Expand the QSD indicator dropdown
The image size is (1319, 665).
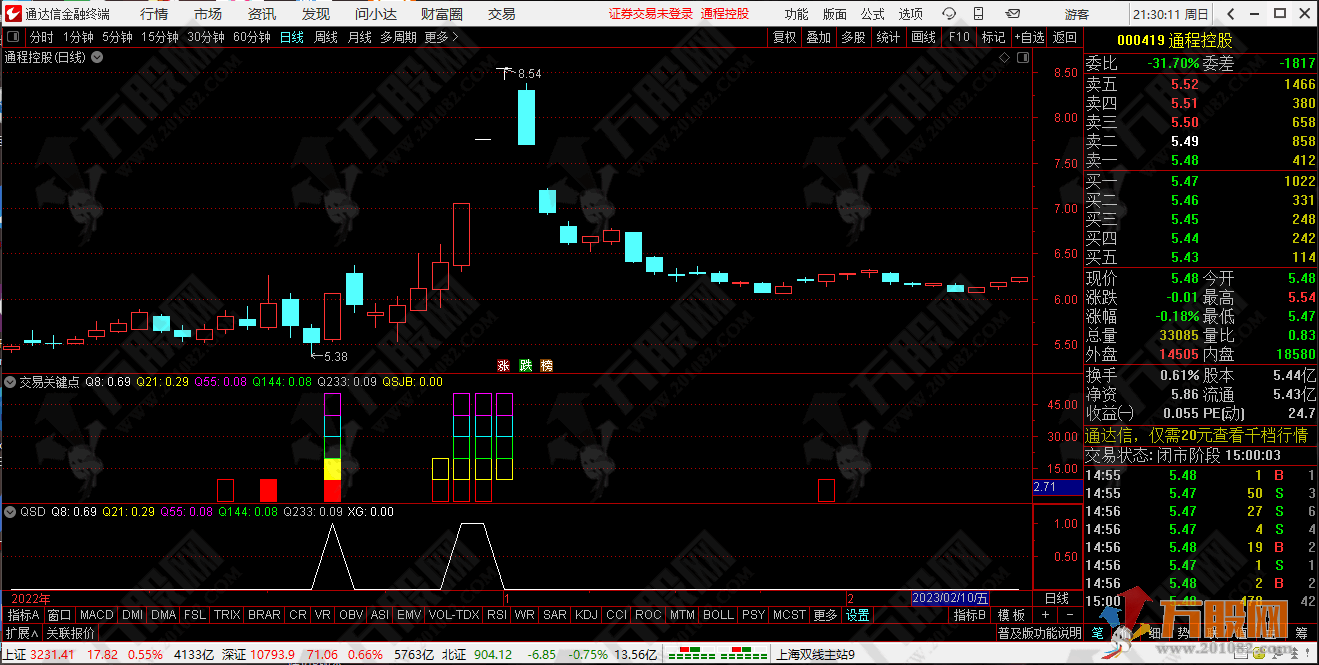(x=11, y=511)
